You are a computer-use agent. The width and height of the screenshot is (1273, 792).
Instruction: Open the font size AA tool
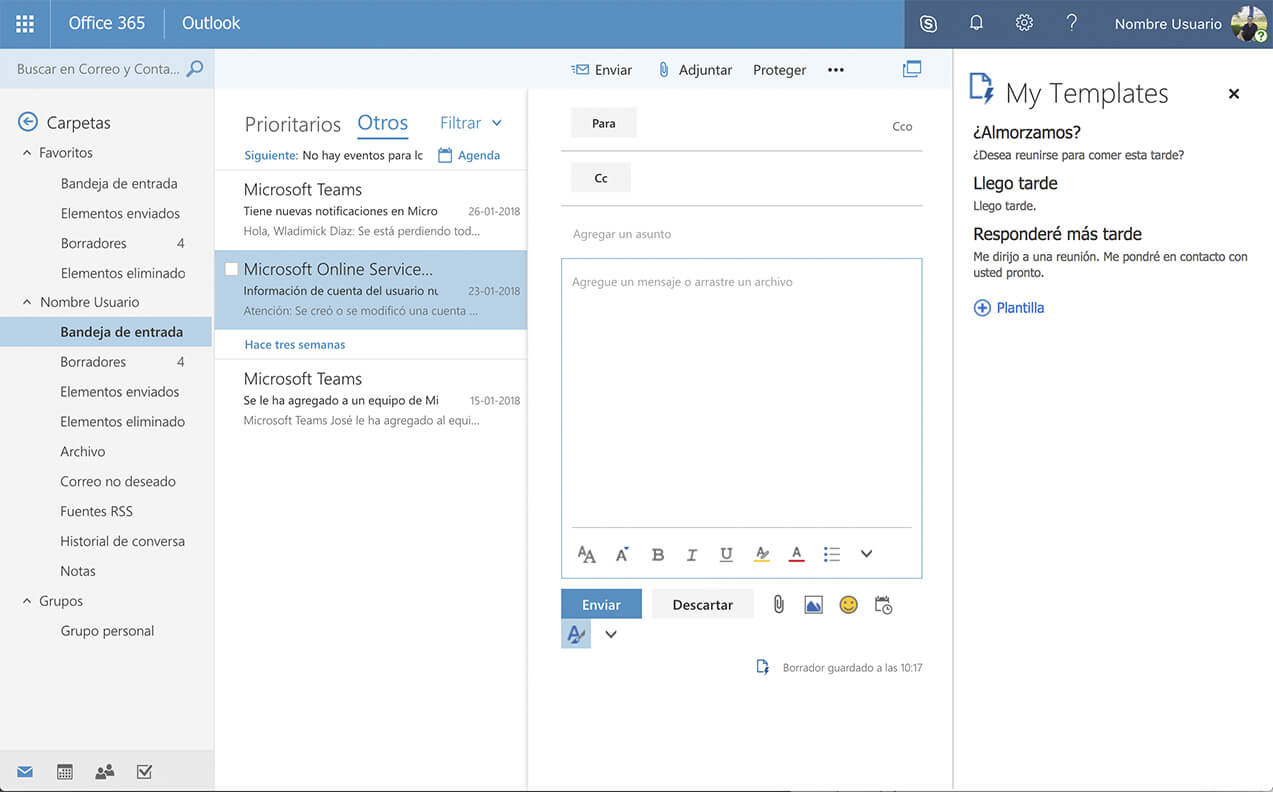coord(587,554)
